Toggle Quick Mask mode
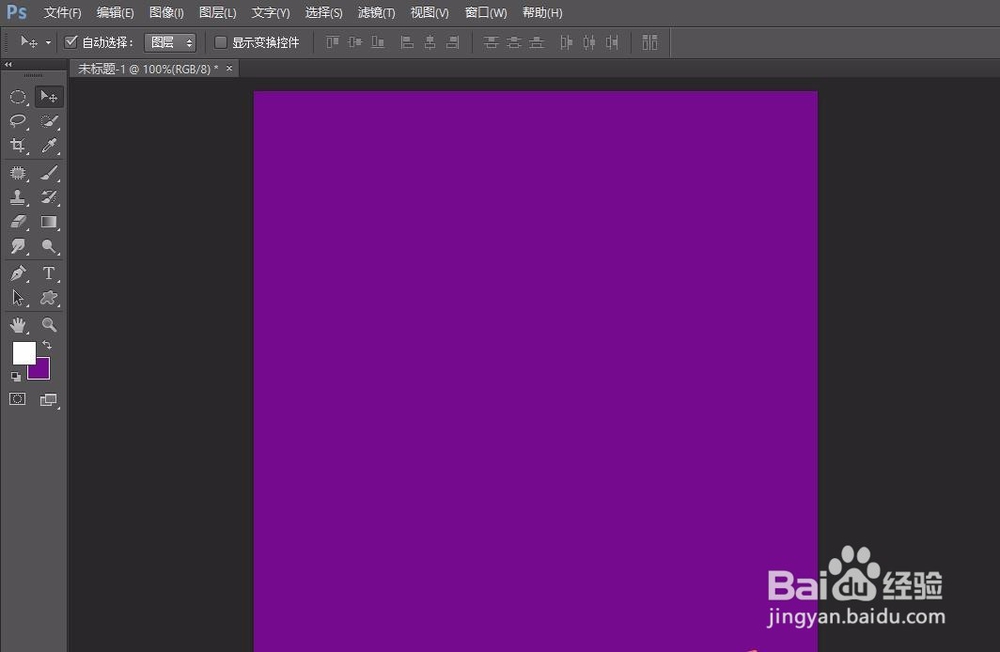The height and width of the screenshot is (652, 1000). point(18,399)
